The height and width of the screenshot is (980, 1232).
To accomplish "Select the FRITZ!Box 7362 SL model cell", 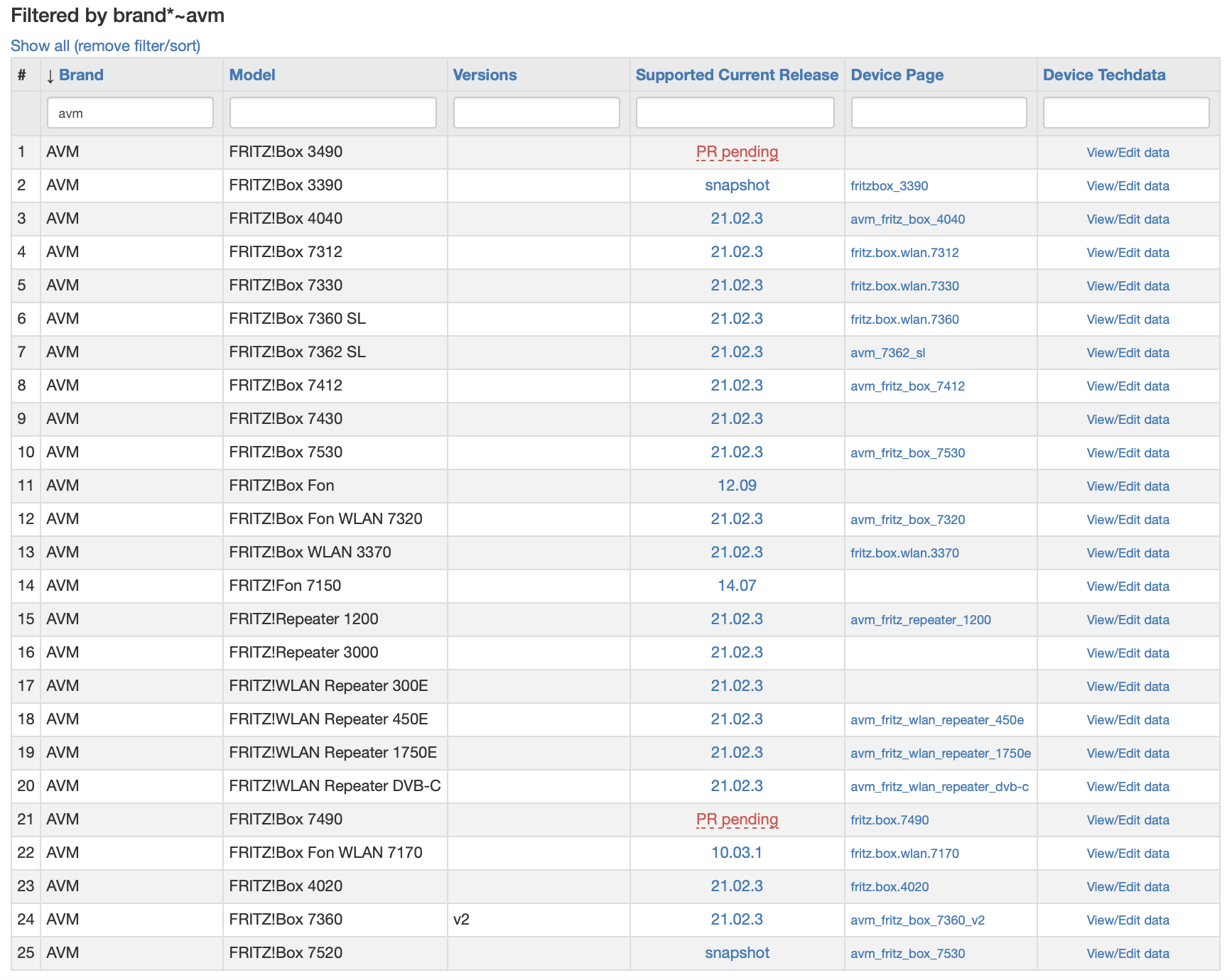I will 335,352.
